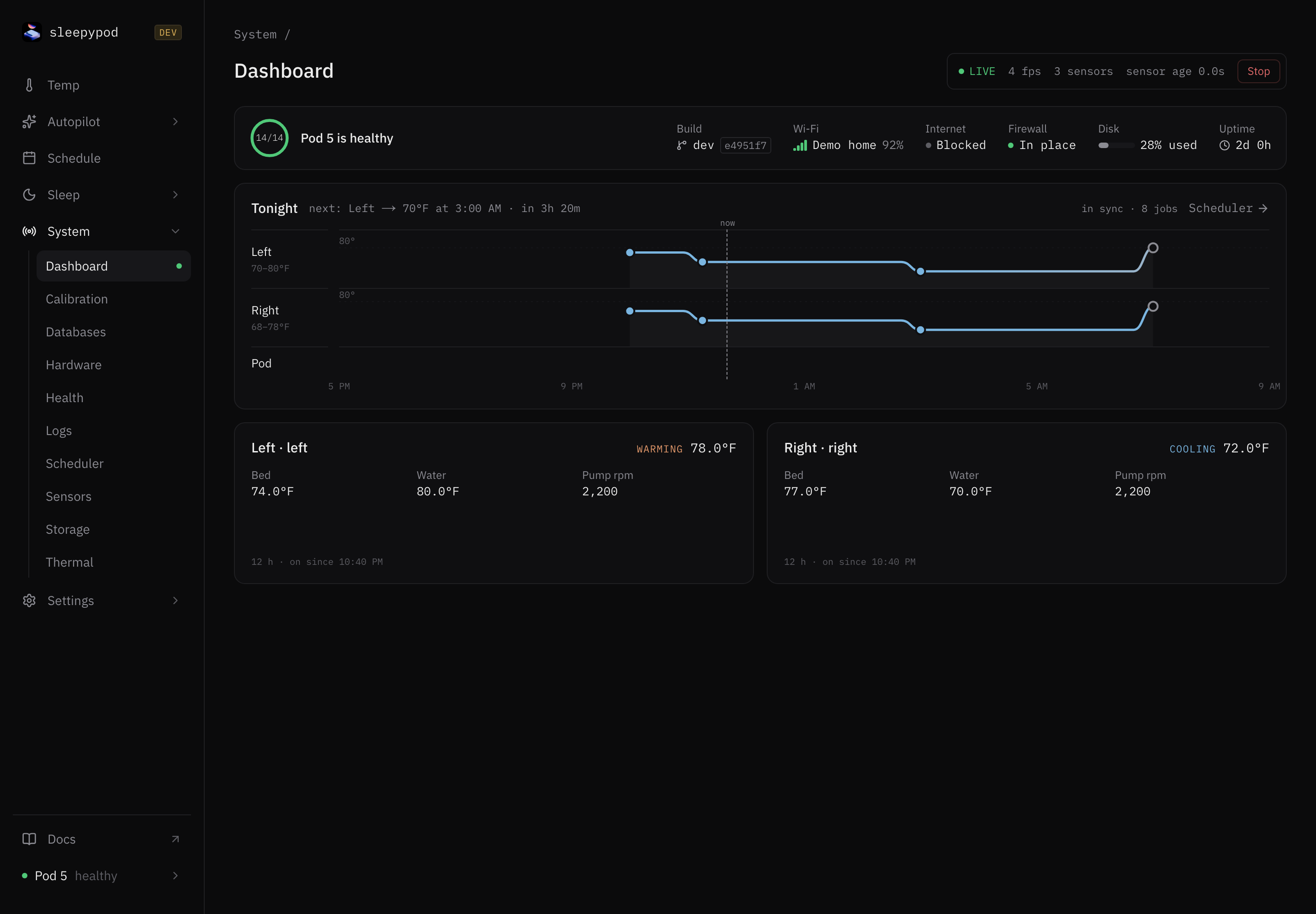Click the sleepypod logo icon

click(x=32, y=32)
